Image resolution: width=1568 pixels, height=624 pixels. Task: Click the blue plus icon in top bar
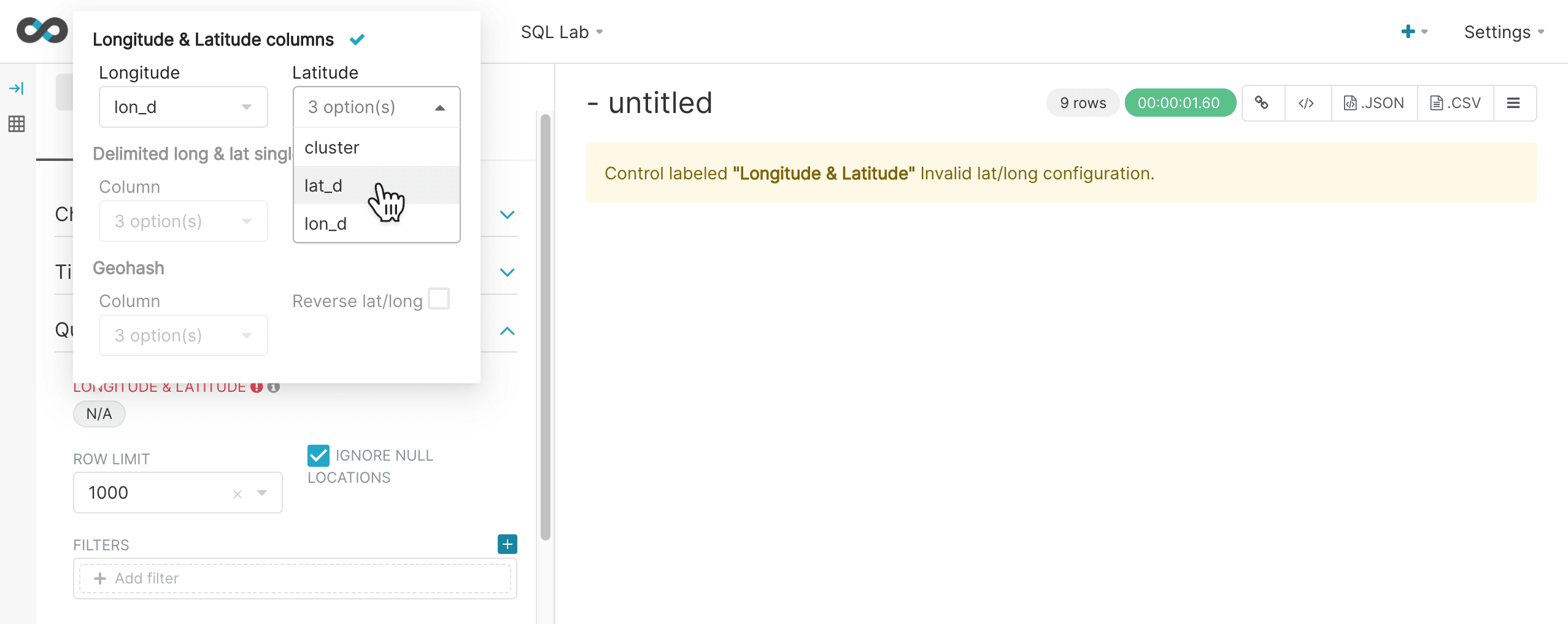pos(1408,31)
